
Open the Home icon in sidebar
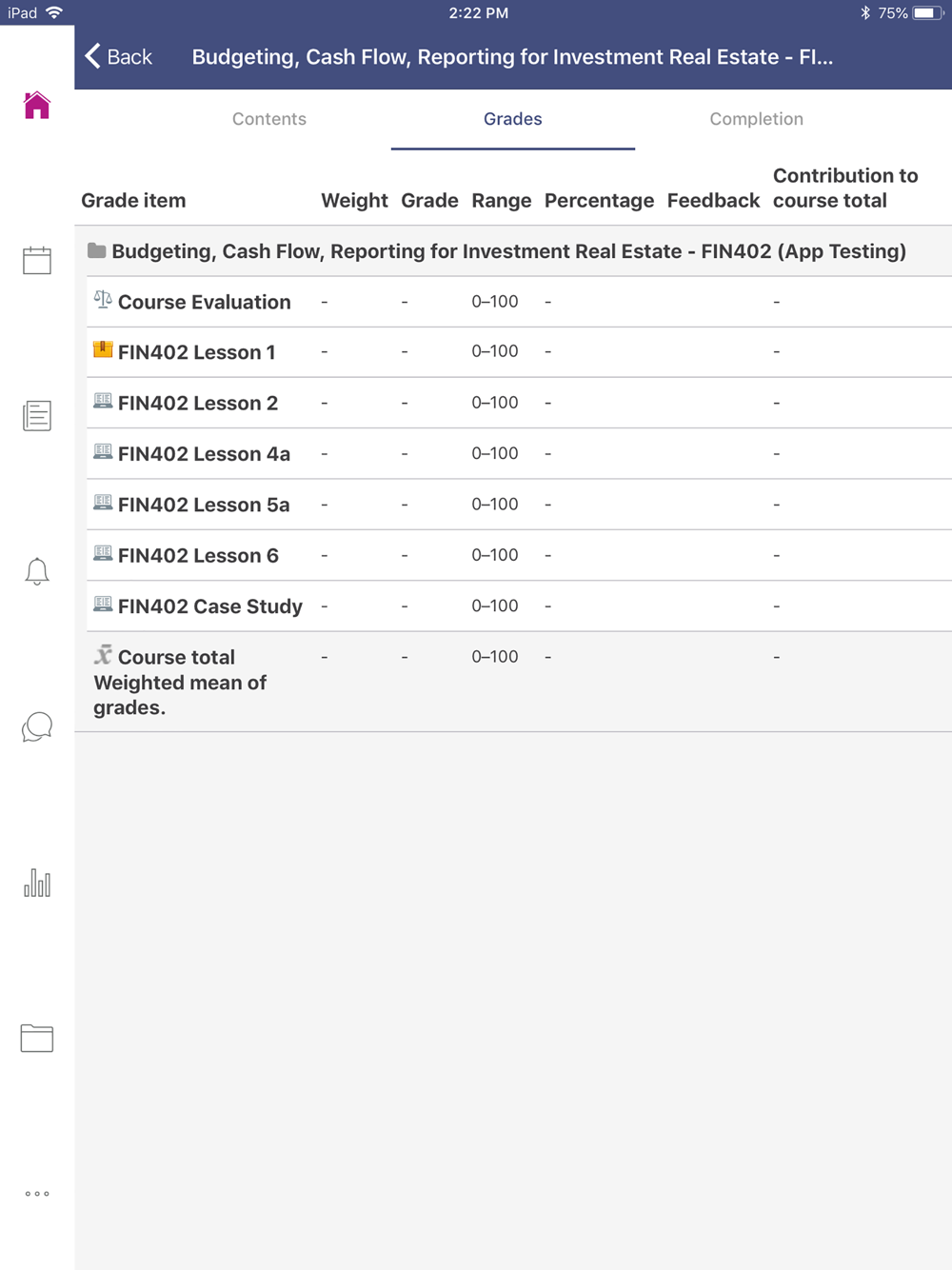(37, 105)
